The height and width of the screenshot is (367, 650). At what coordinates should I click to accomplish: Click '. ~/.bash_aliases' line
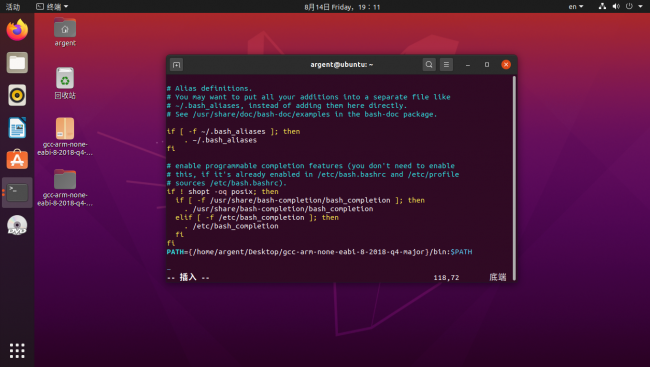221,140
